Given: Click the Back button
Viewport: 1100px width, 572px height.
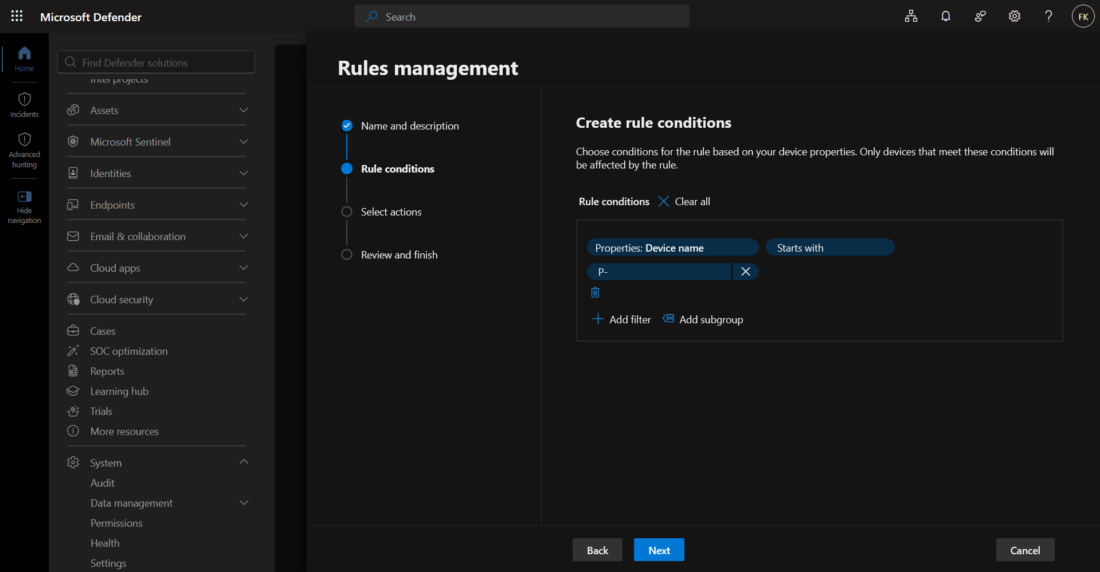Looking at the screenshot, I should tap(597, 550).
